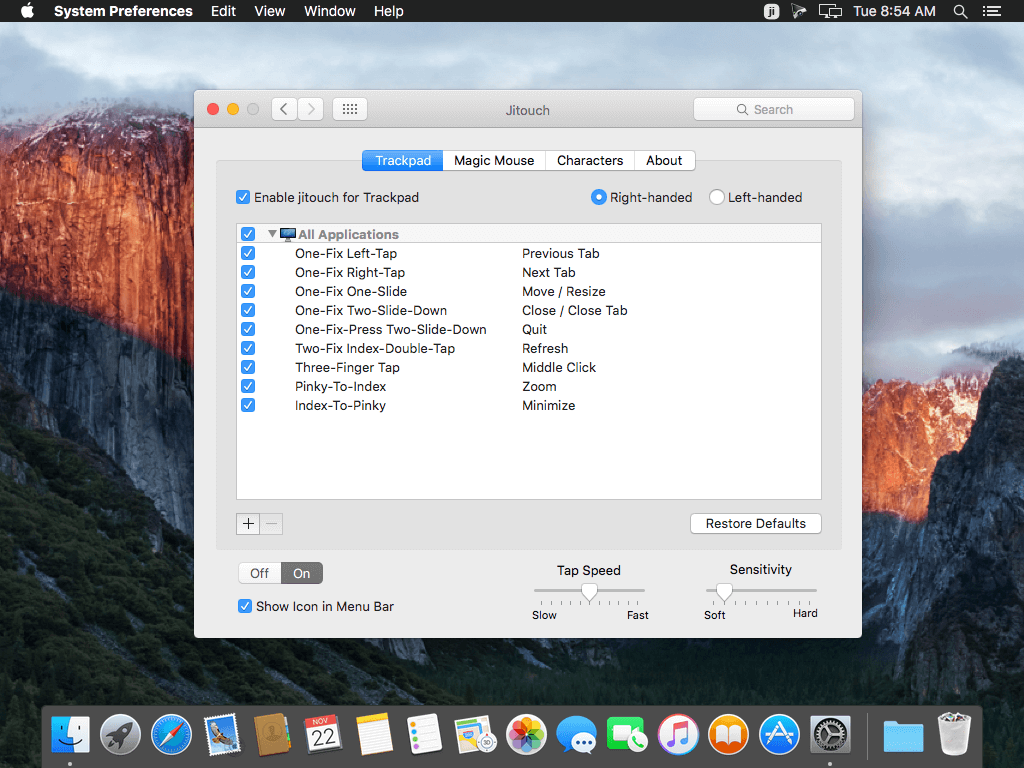Open System Preferences app menu

(123, 11)
